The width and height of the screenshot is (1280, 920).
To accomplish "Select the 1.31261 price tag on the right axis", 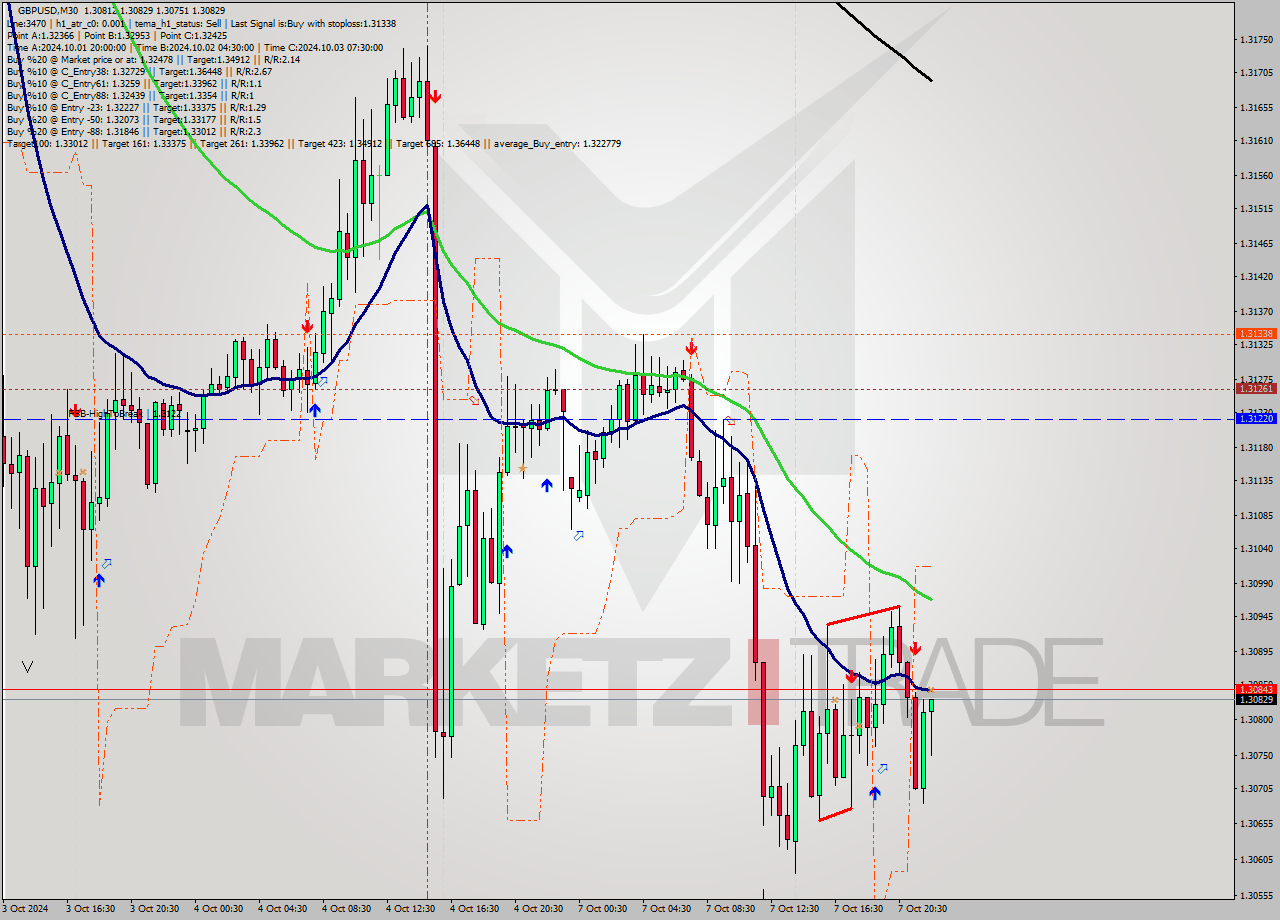I will coord(1255,388).
